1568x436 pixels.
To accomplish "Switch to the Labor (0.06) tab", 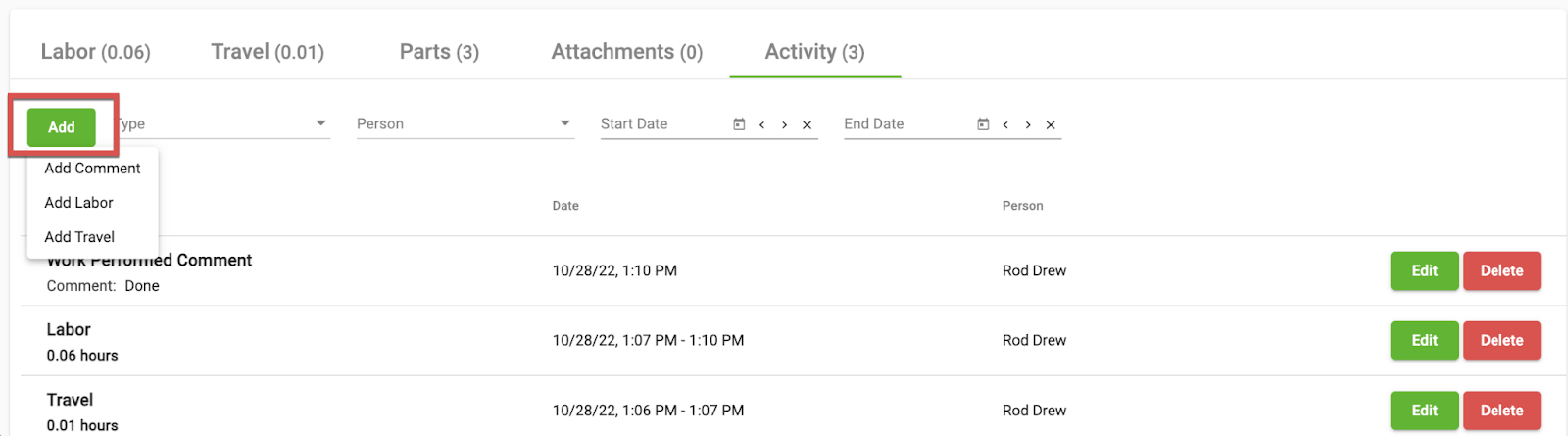I will click(96, 52).
